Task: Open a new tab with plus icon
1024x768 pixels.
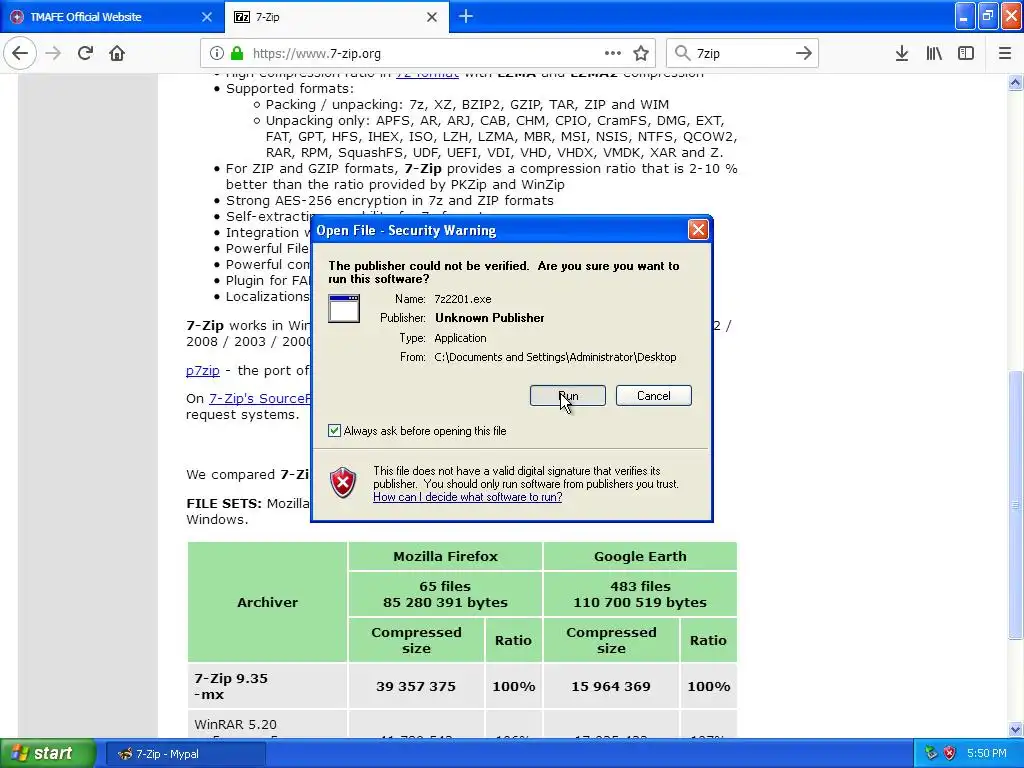Action: 466,16
